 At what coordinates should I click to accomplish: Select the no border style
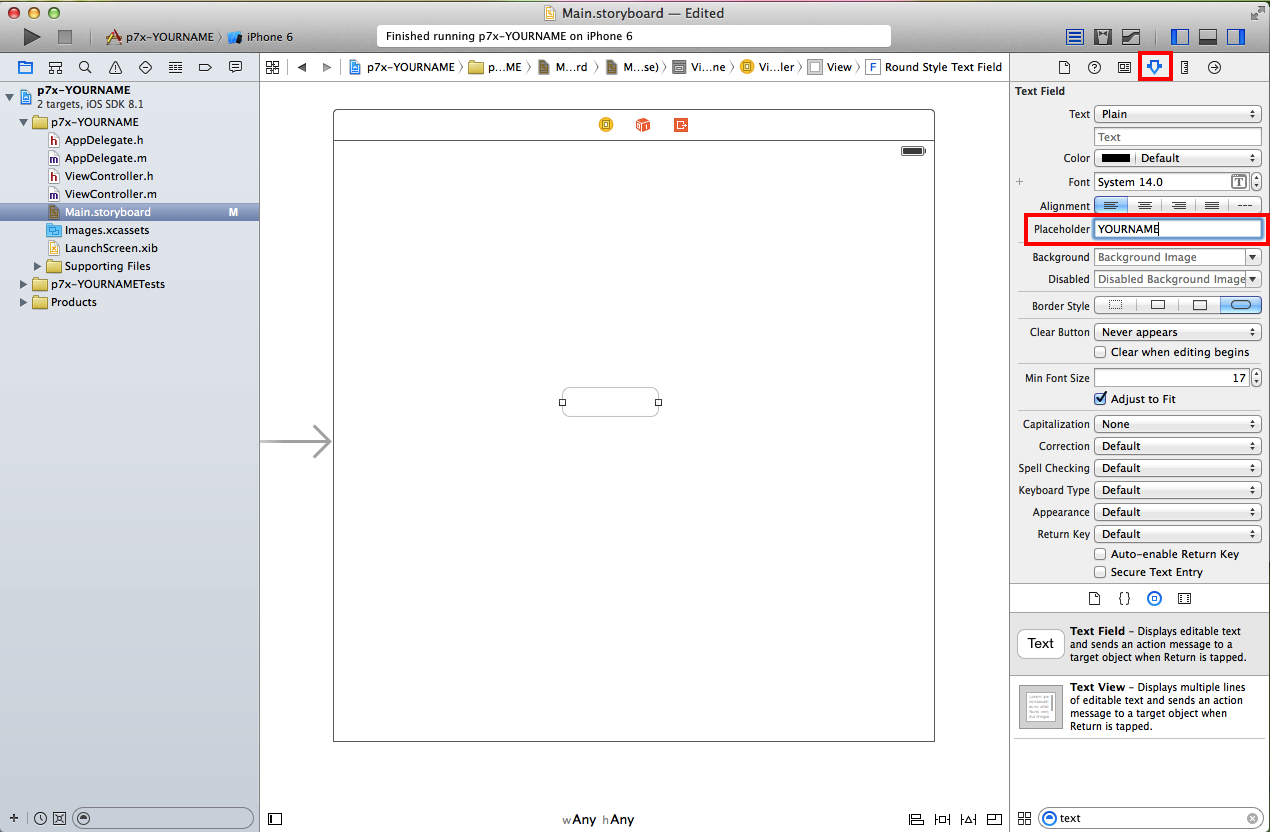click(x=1116, y=305)
